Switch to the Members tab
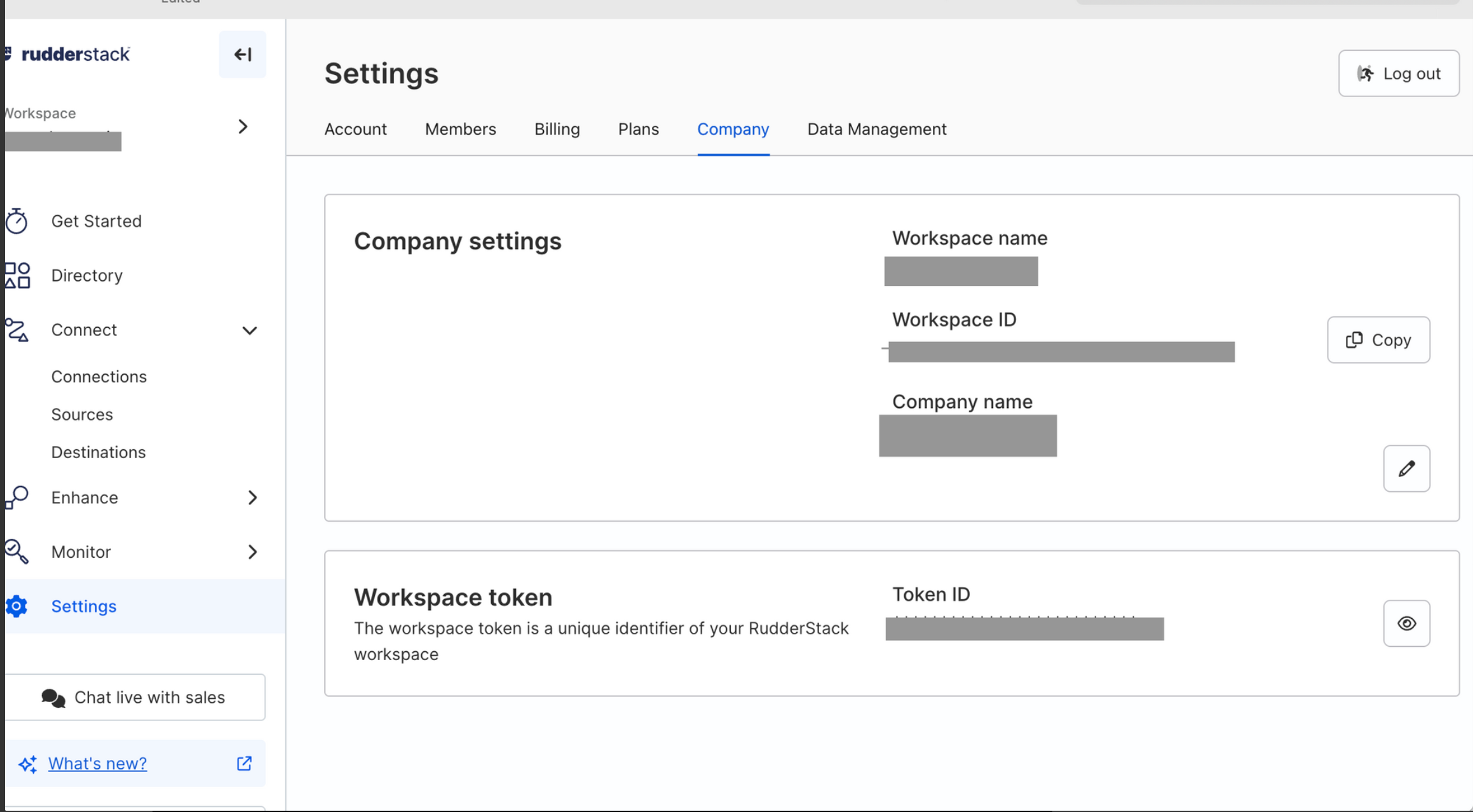1473x812 pixels. pos(460,129)
